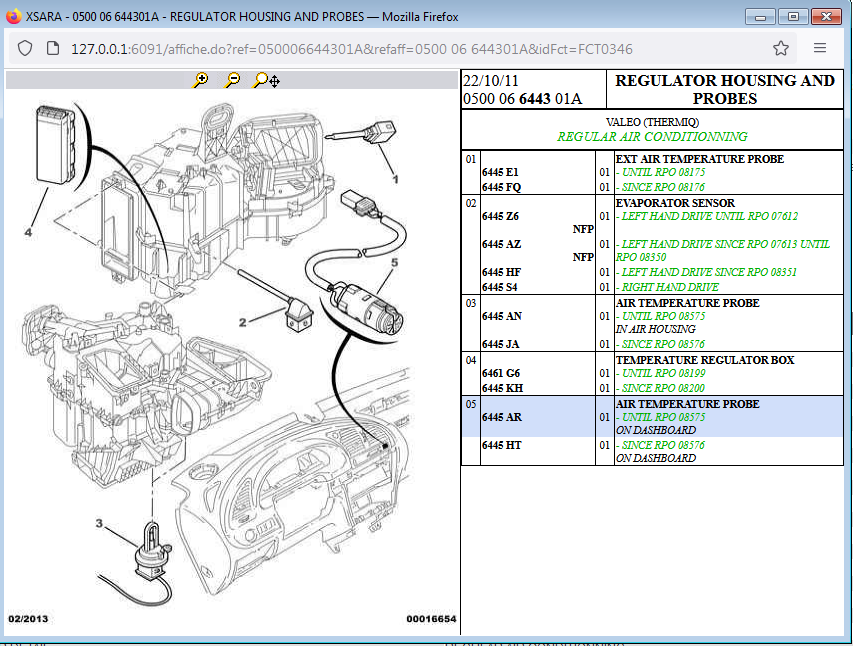
Task: Click the address bar URL
Action: pos(351,49)
